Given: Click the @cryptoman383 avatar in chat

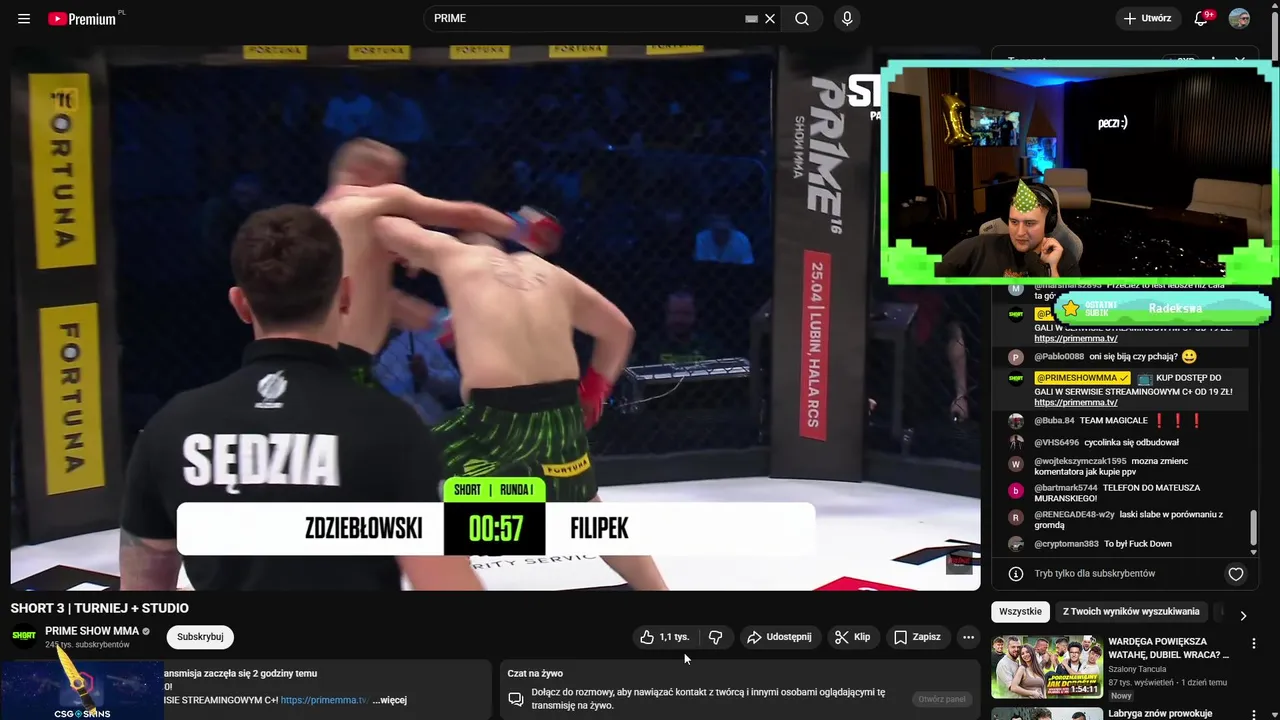Looking at the screenshot, I should pyautogui.click(x=1015, y=544).
